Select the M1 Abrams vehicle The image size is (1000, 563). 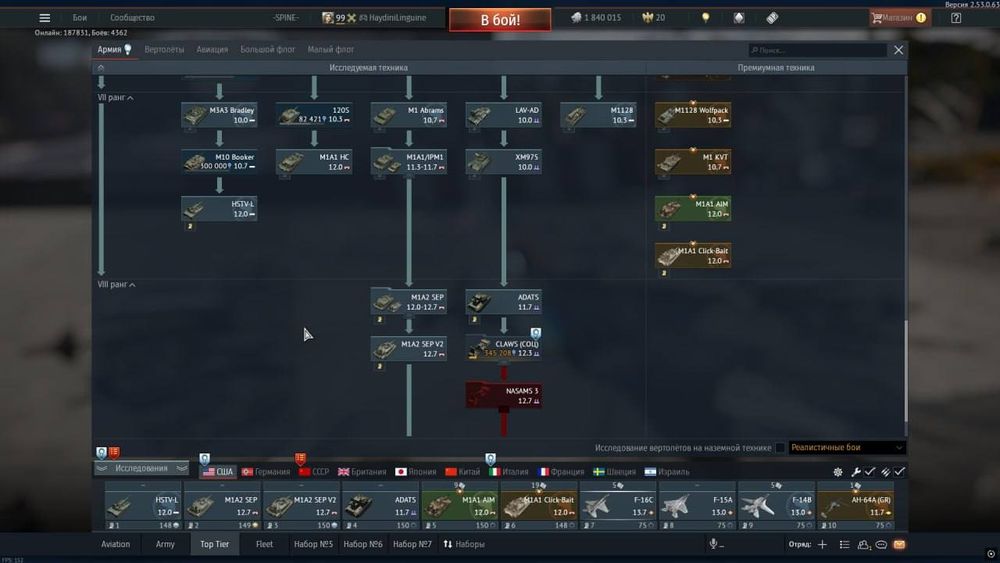(409, 115)
